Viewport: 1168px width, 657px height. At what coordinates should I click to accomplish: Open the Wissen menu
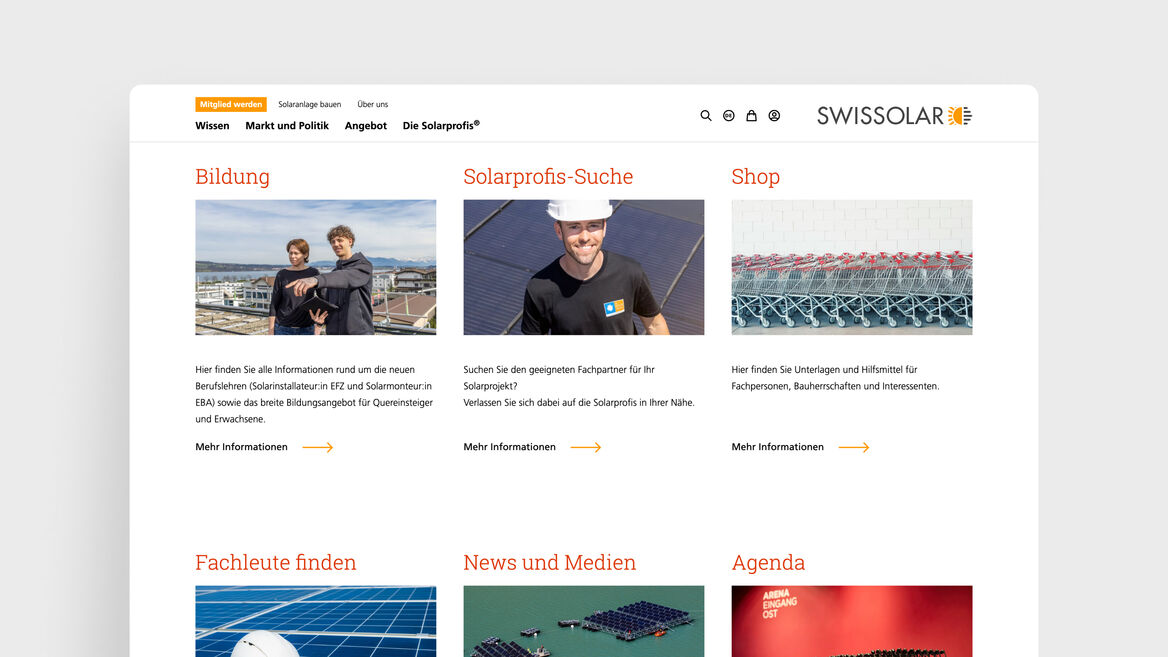(212, 126)
